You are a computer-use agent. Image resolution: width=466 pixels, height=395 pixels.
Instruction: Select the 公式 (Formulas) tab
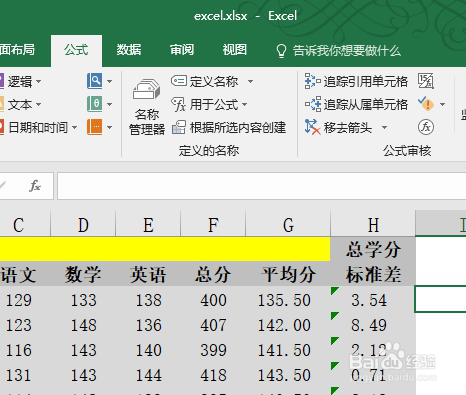pos(76,50)
